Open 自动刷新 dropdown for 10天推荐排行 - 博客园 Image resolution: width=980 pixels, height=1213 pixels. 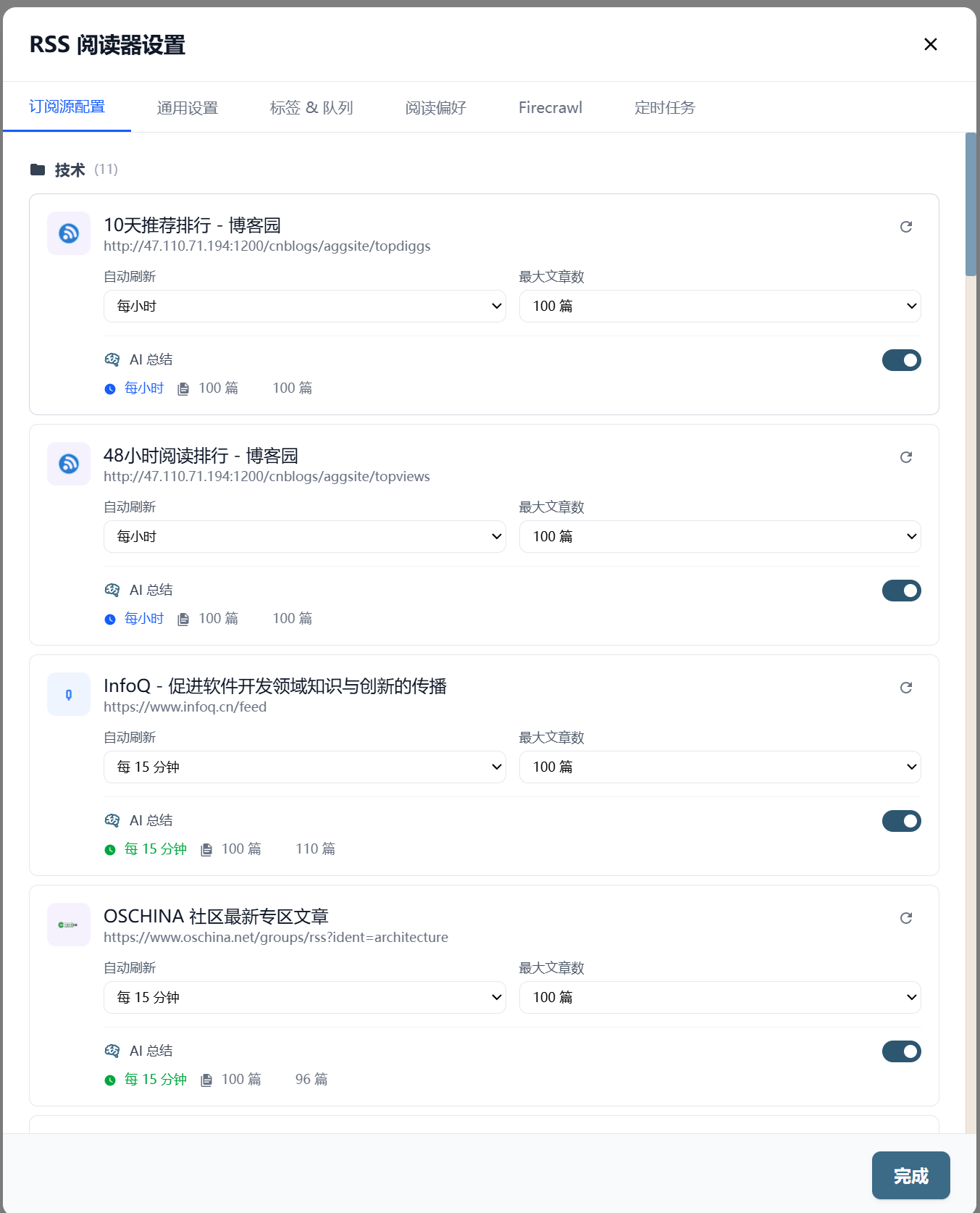[x=305, y=306]
